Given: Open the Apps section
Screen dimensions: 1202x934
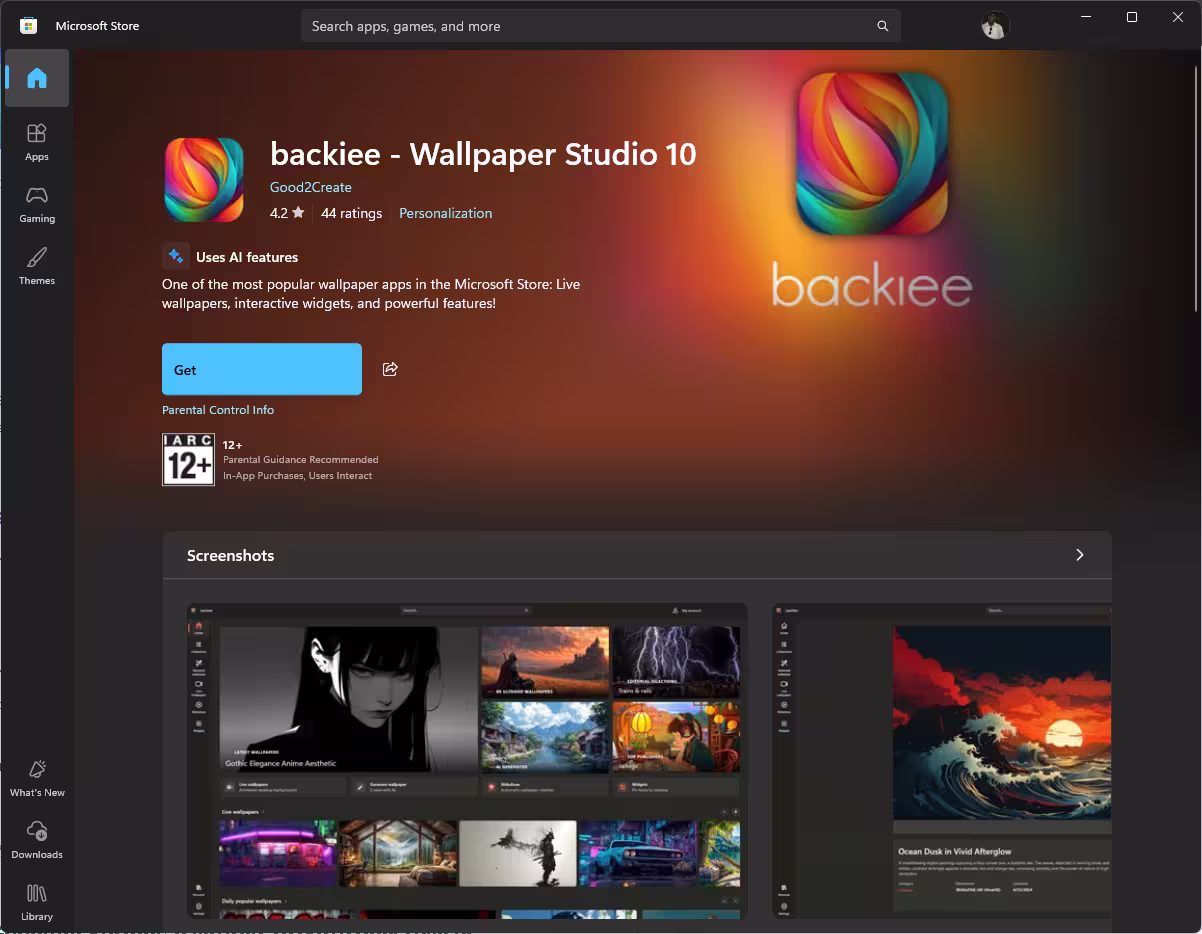Looking at the screenshot, I should tap(37, 142).
